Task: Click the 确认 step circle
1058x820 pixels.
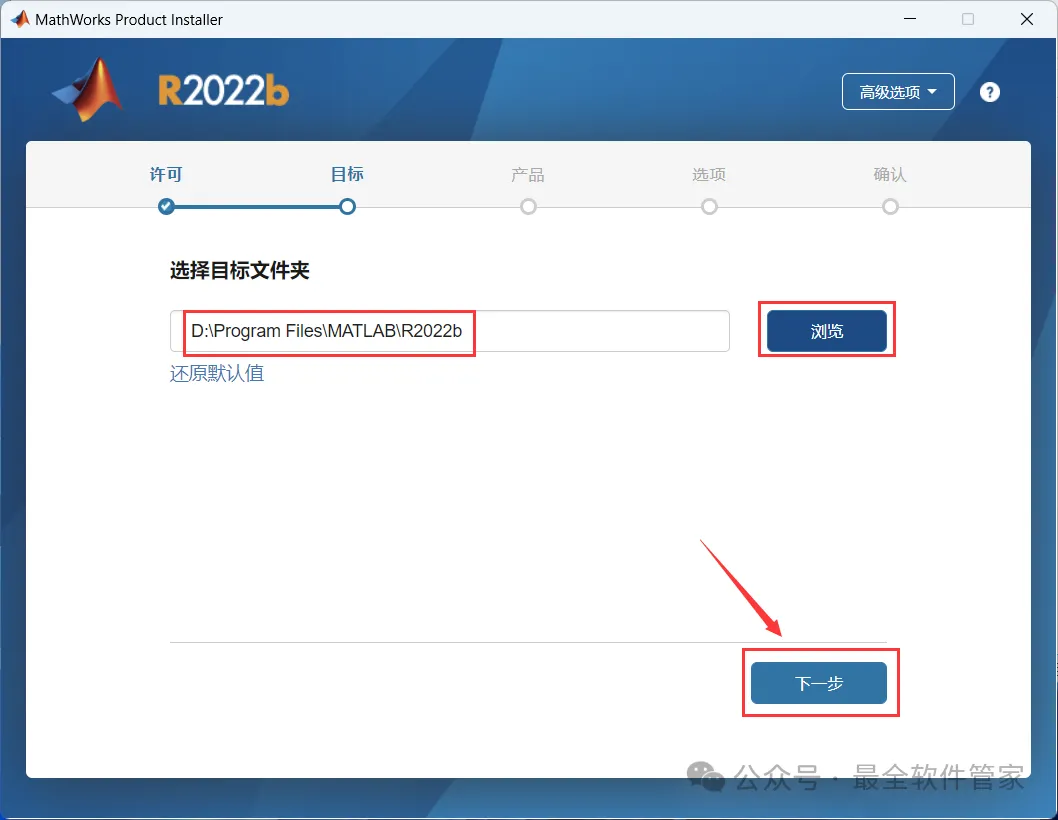Action: click(890, 207)
